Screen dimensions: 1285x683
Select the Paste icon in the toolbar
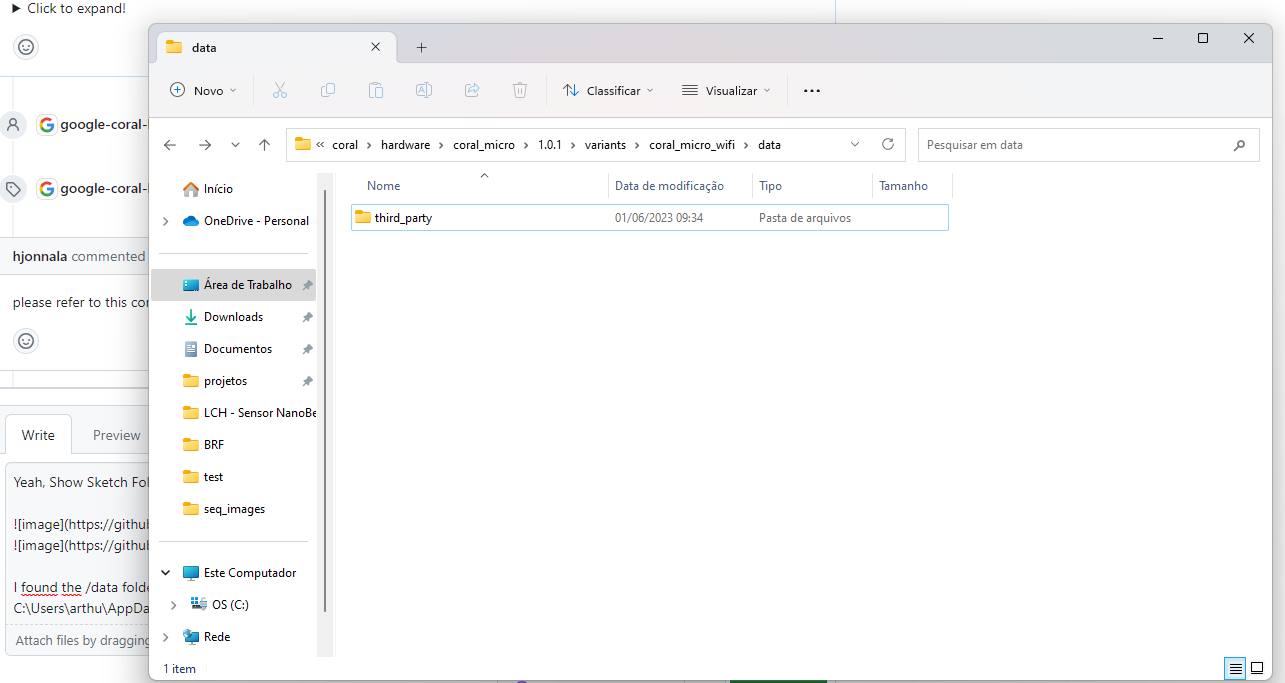tap(376, 90)
